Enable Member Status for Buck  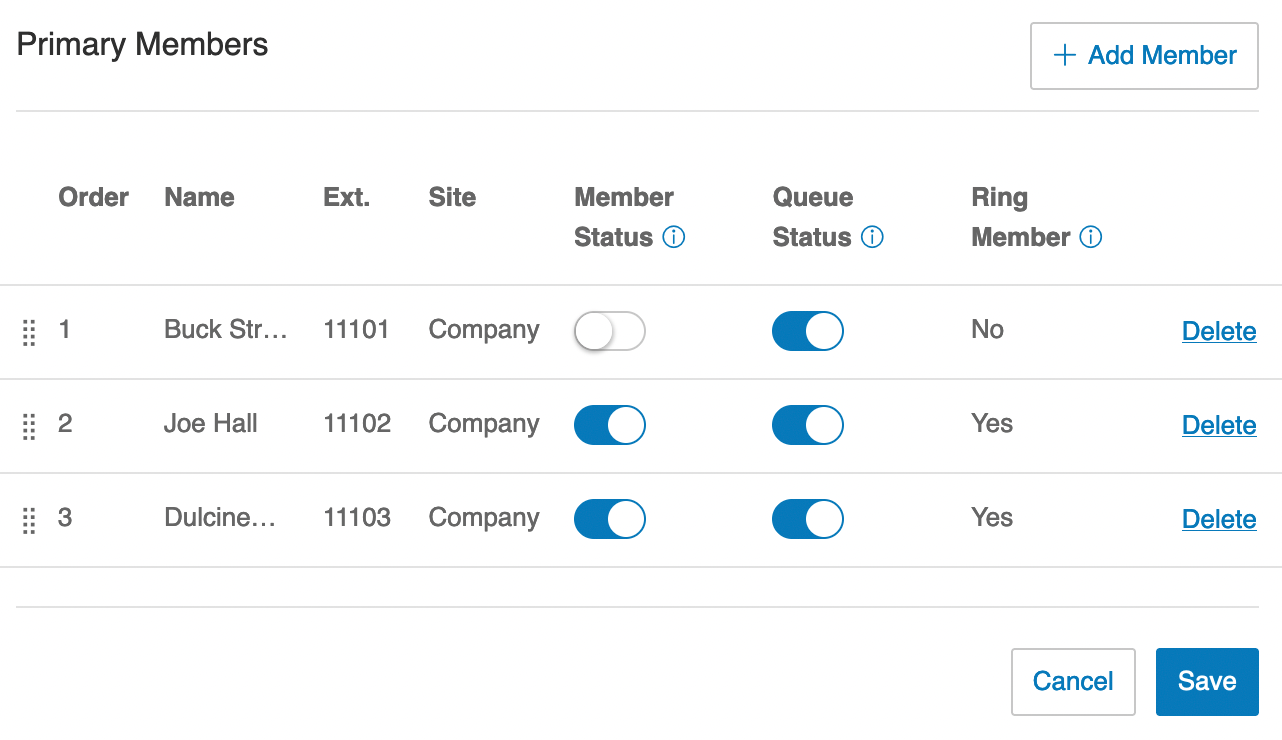click(x=610, y=332)
